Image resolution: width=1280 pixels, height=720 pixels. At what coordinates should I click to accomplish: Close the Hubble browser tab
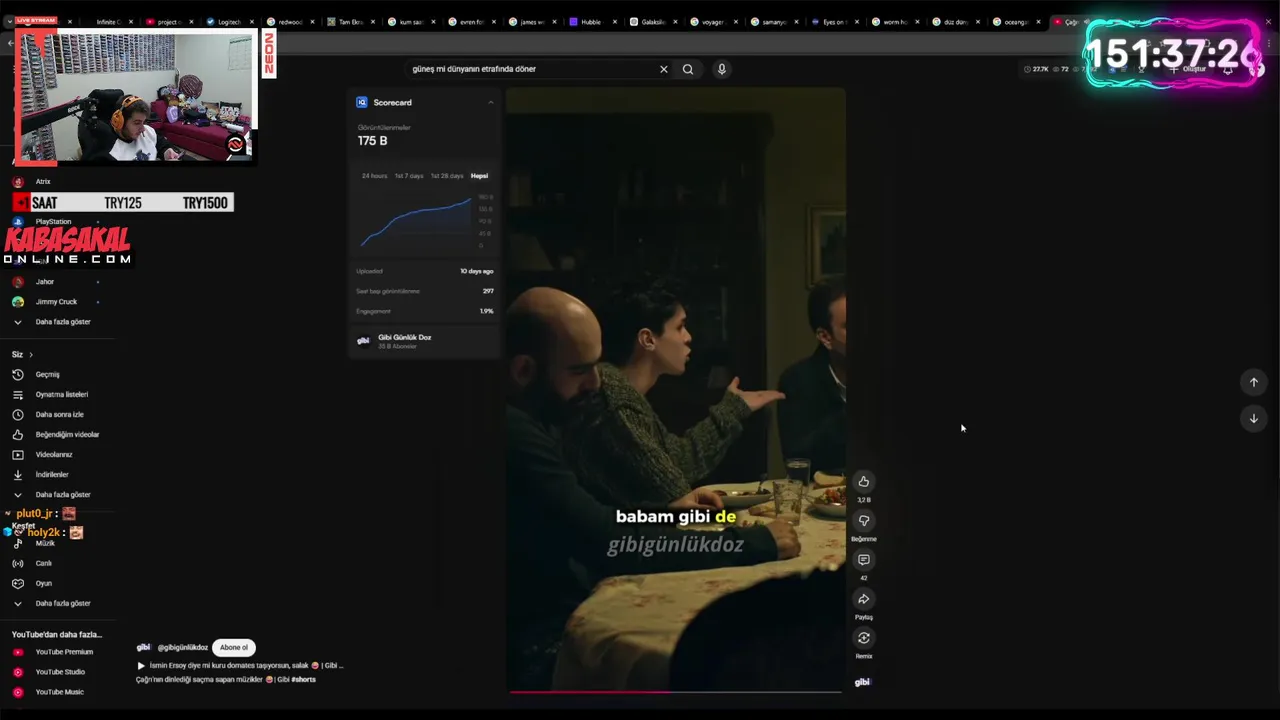(615, 22)
